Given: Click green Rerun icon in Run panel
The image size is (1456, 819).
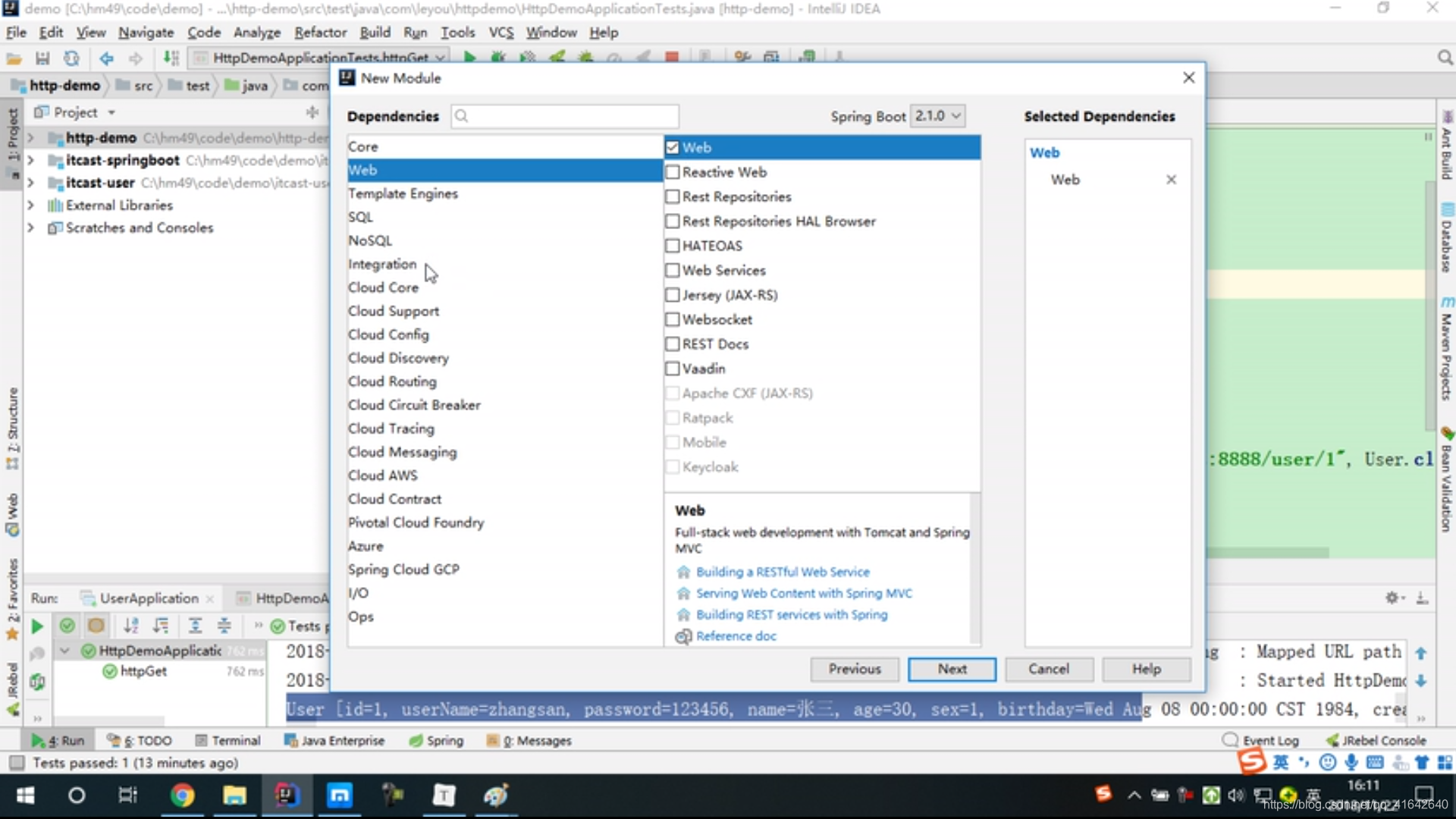Looking at the screenshot, I should point(36,626).
